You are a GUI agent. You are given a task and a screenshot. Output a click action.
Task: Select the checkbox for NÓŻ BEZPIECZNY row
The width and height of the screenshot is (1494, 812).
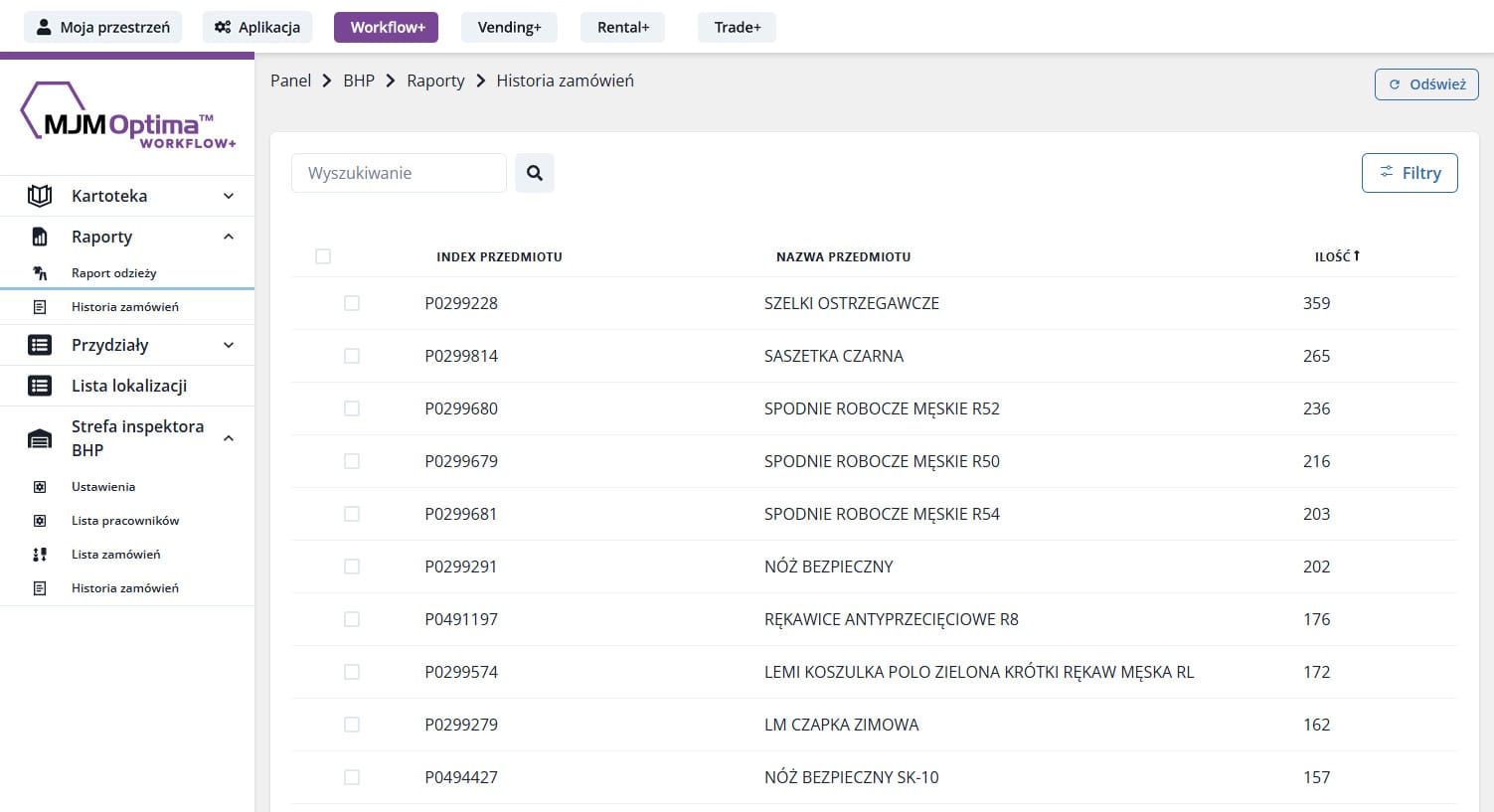pos(352,567)
